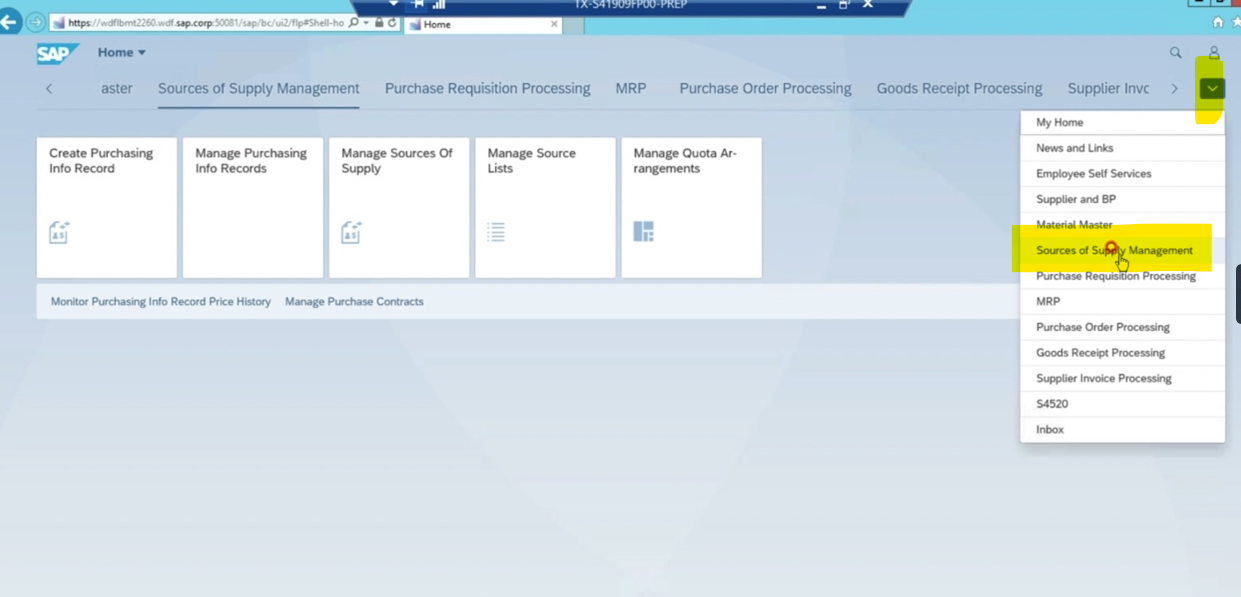Switch to Purchase Requisition Processing tab
The width and height of the screenshot is (1241, 597).
[x=487, y=89]
